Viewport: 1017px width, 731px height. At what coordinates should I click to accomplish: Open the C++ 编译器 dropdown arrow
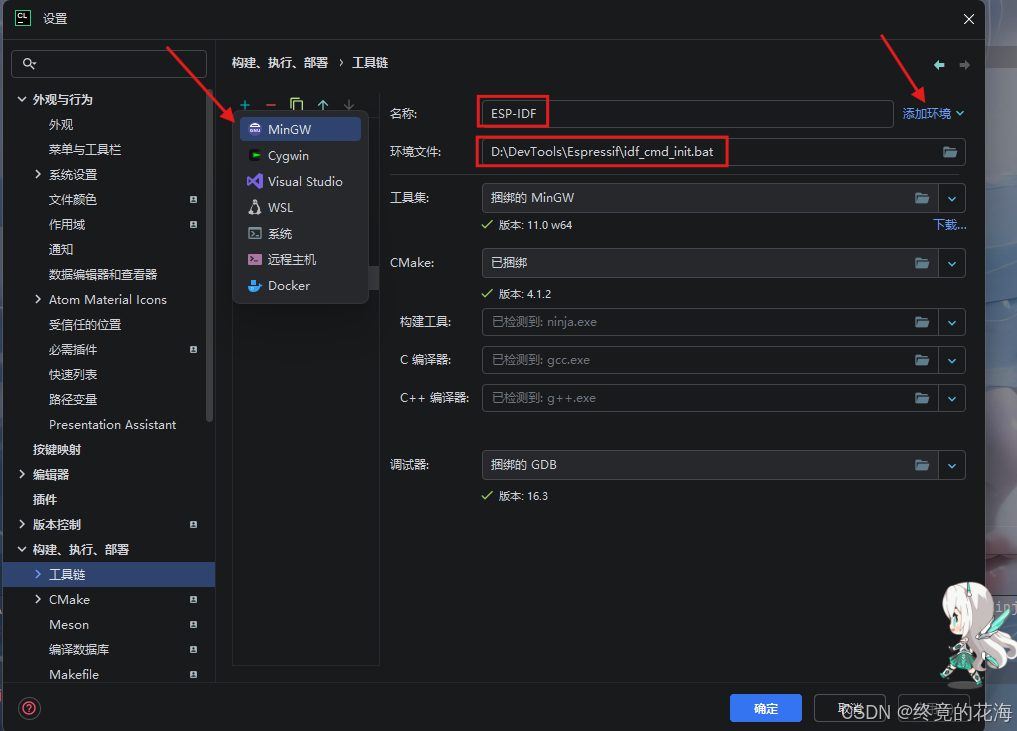point(951,398)
